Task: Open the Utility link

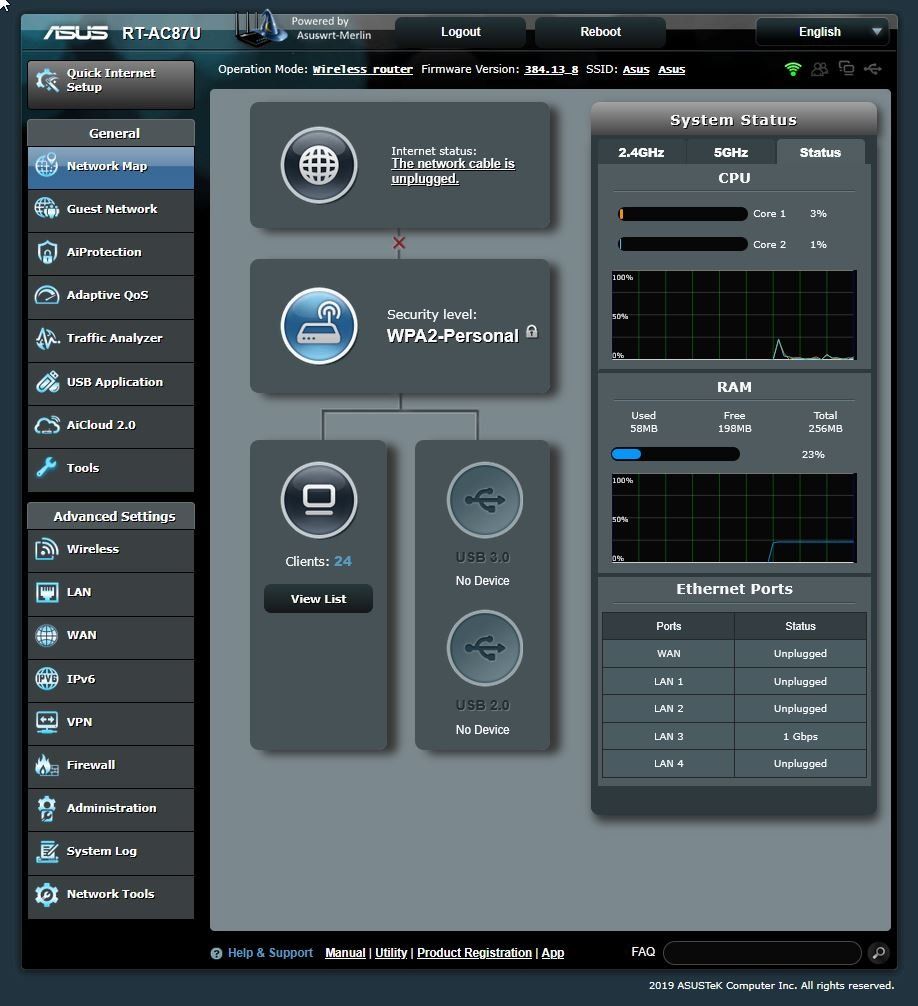Action: [x=391, y=953]
